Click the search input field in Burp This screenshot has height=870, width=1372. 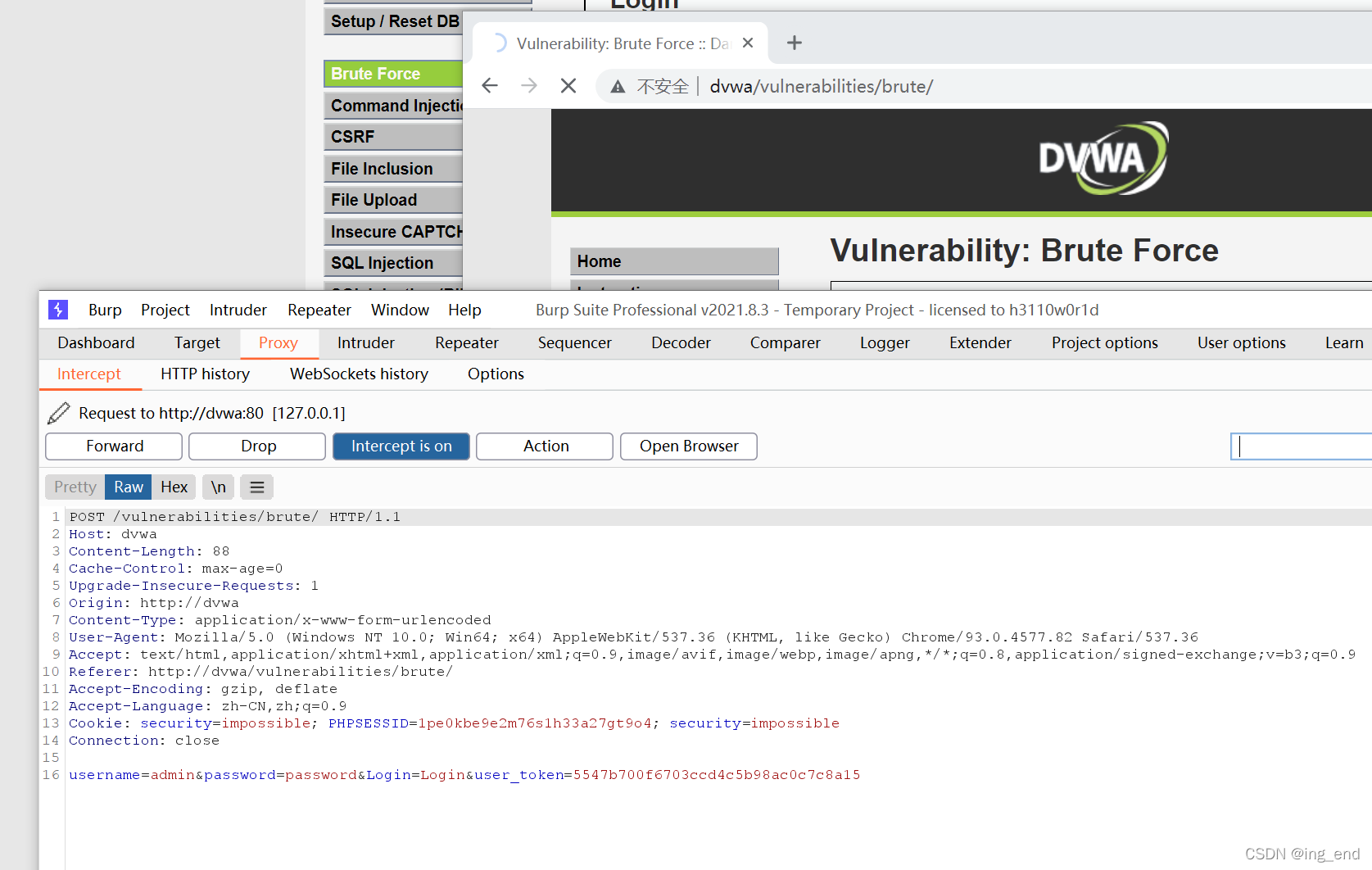point(1301,446)
